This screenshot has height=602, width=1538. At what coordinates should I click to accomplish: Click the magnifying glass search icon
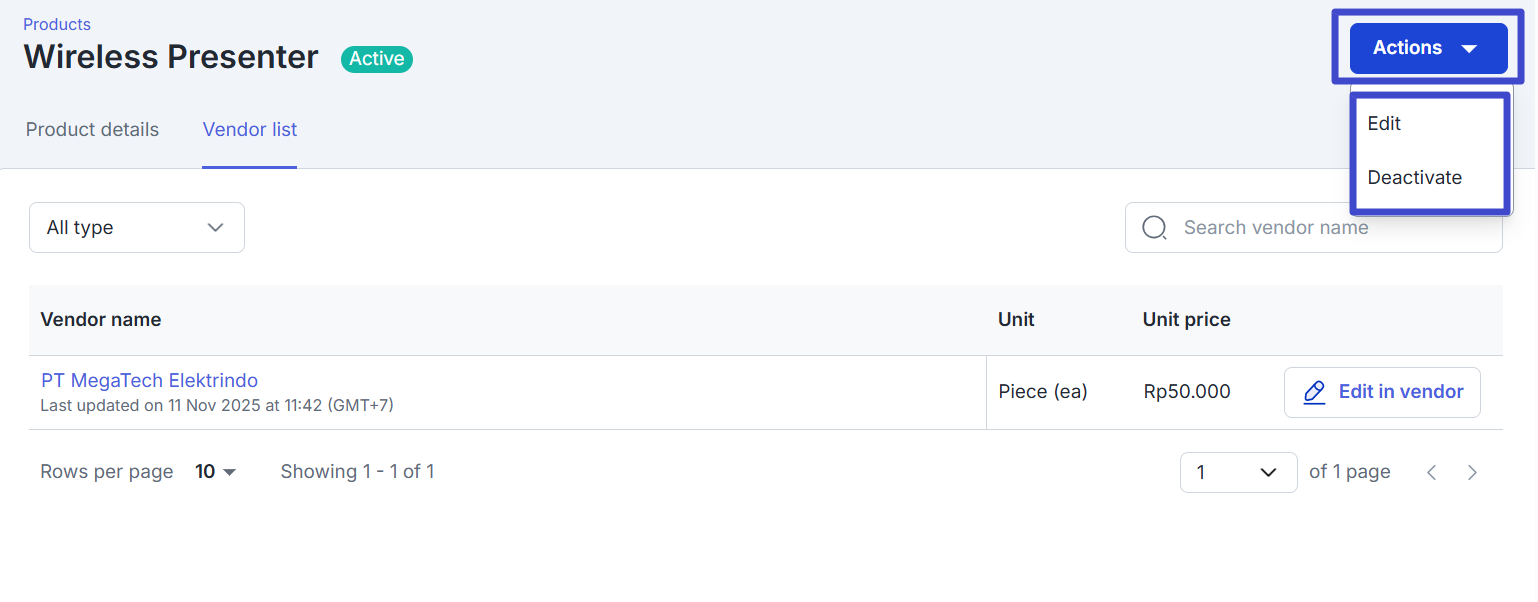pyautogui.click(x=1154, y=228)
